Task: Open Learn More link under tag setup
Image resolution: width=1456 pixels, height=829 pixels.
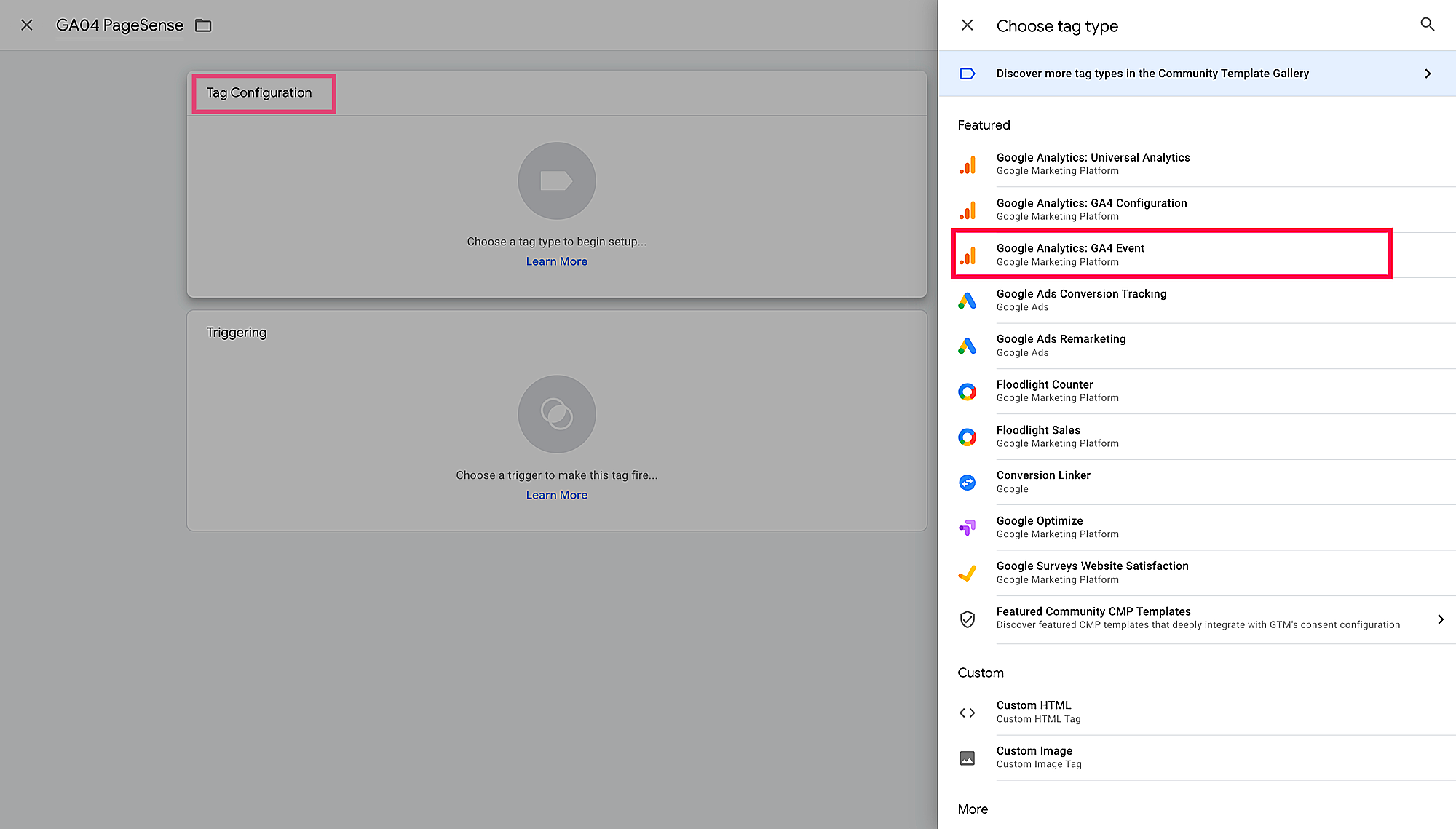Action: 556,261
